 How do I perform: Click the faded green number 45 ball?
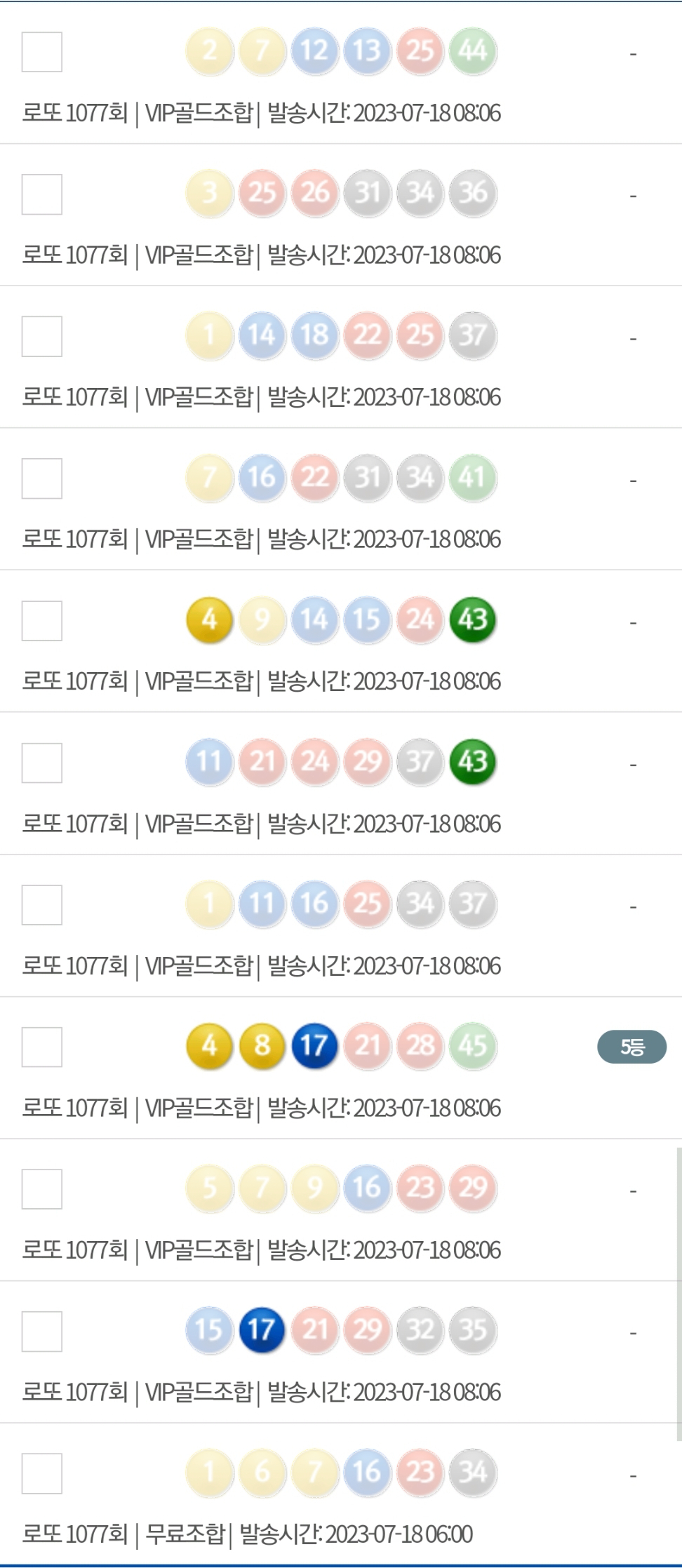(473, 1046)
